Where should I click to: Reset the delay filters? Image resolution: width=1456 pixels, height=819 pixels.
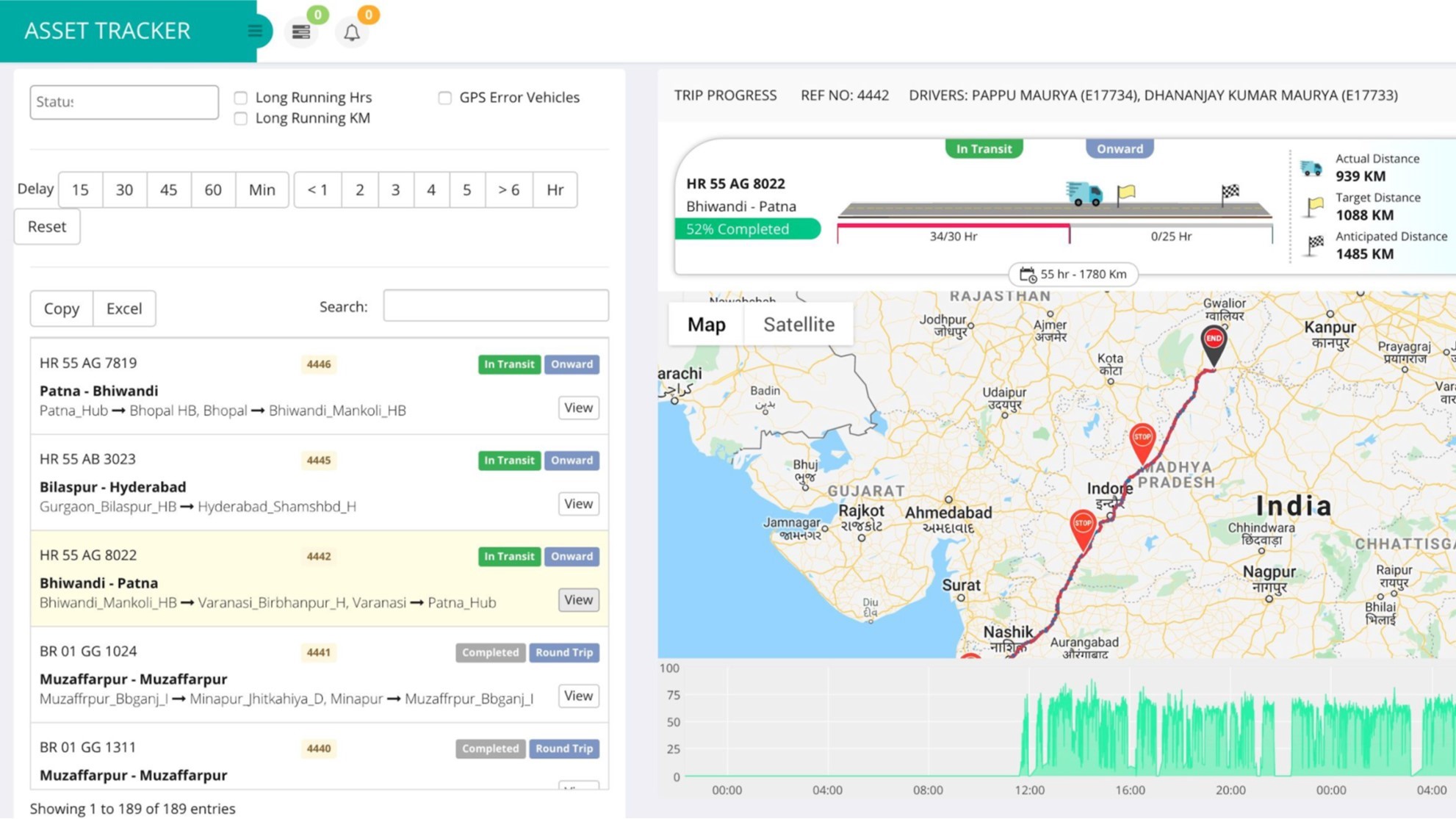tap(47, 227)
